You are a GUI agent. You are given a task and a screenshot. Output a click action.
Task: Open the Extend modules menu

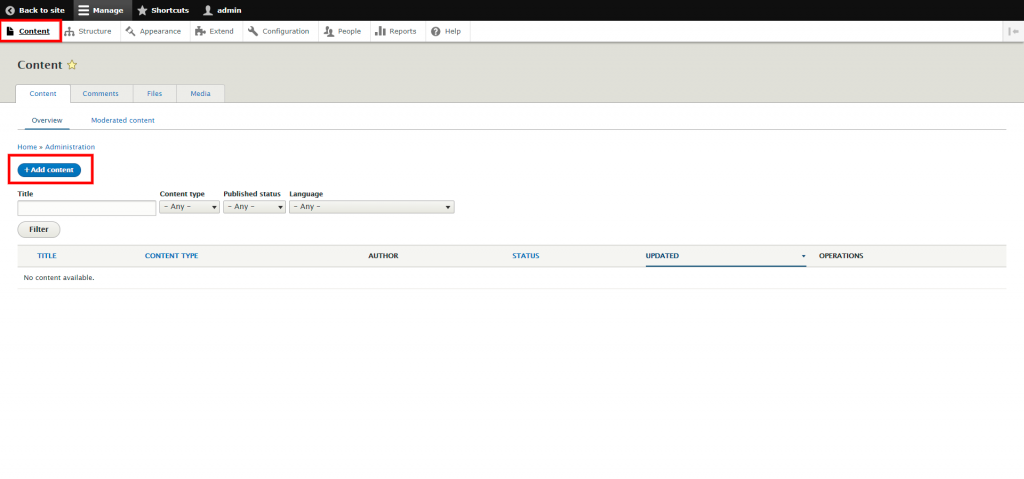point(215,31)
